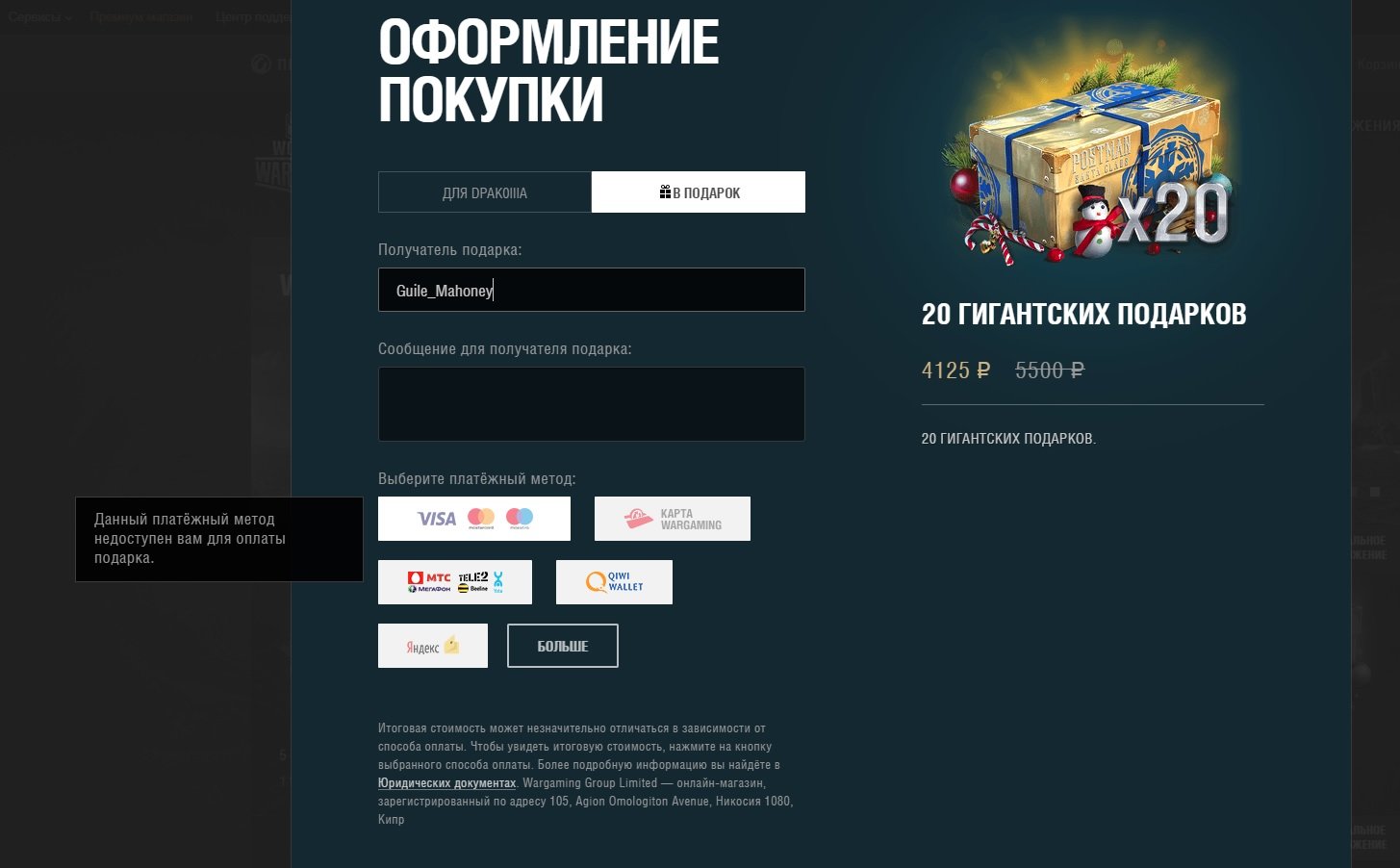1400x868 pixels.
Task: Click the Beeline operator logo
Action: 472,589
